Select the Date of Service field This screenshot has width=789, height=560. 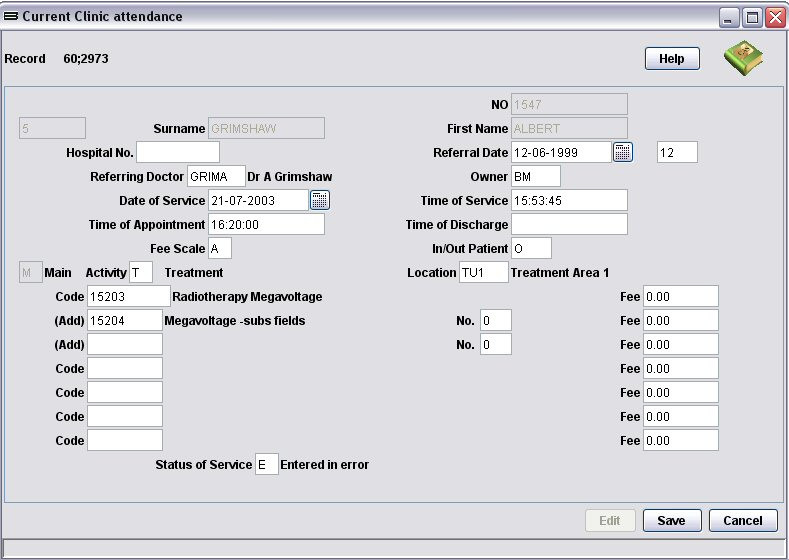click(x=258, y=200)
